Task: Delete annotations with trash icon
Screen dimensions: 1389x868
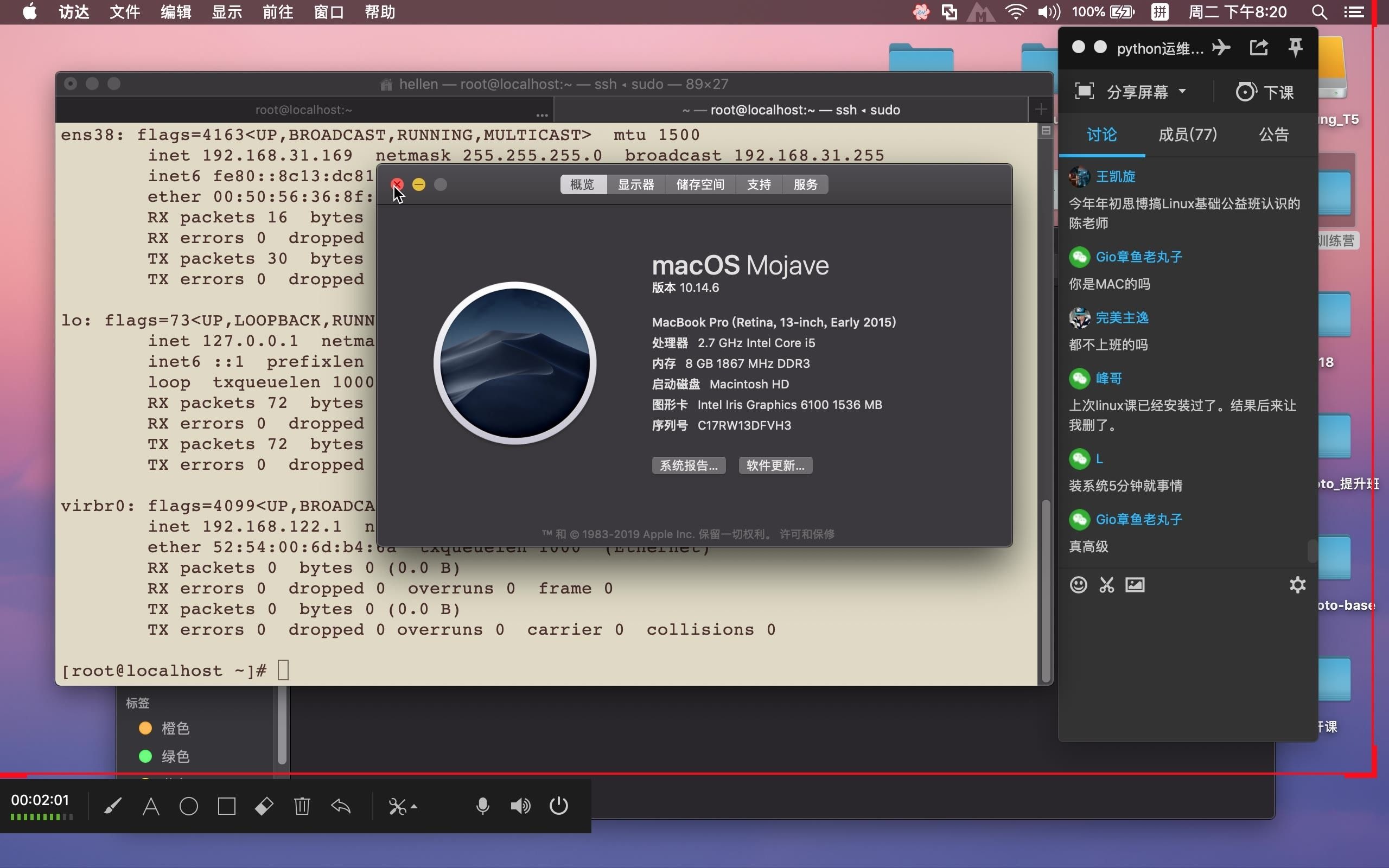Action: 302,807
